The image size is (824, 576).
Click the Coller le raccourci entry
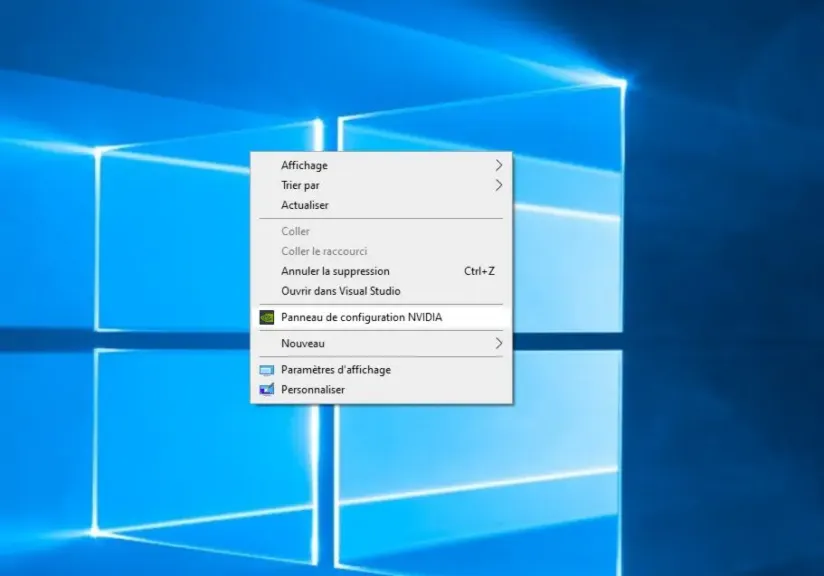point(381,252)
